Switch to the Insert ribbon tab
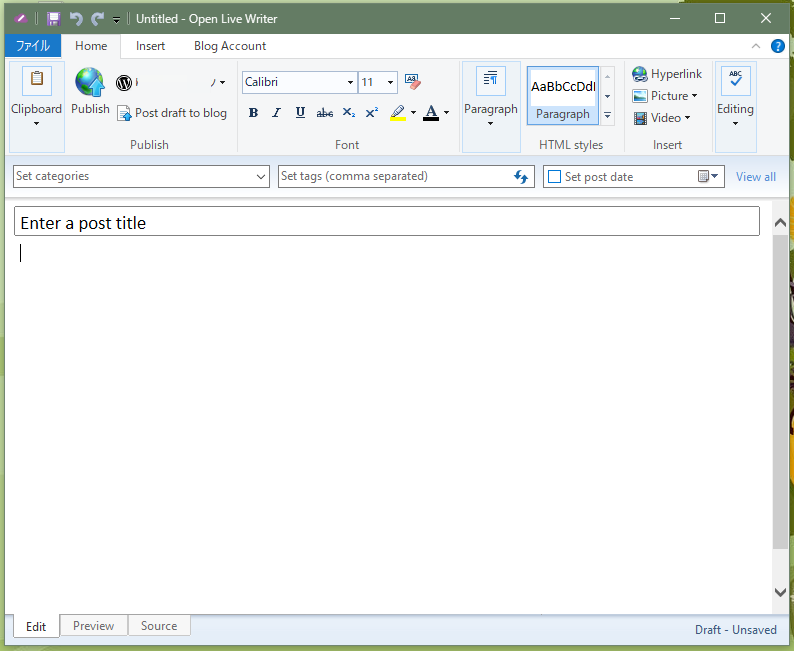 tap(151, 46)
